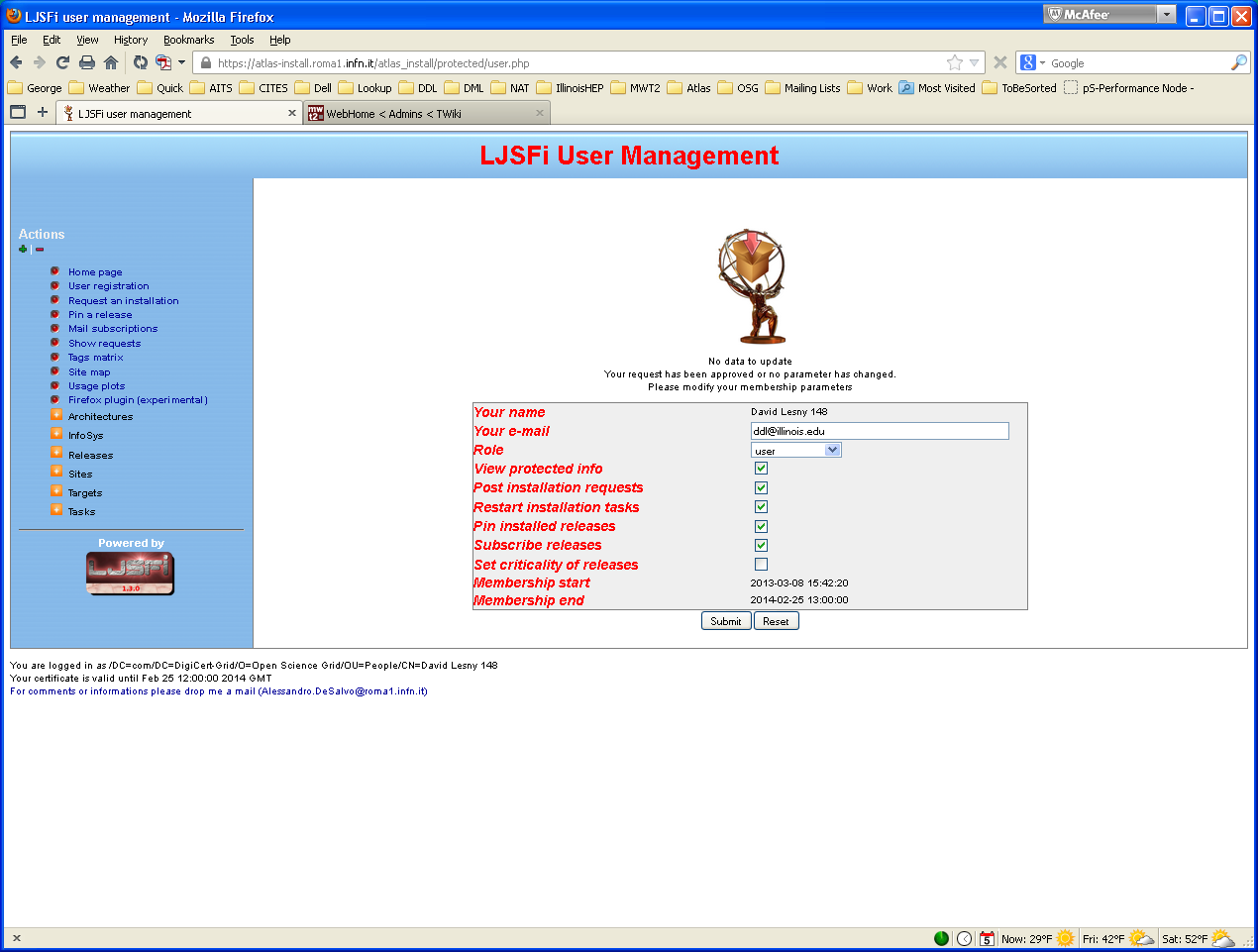Click inside the 'Your e-mail' text field
The image size is (1258, 952).
click(x=879, y=430)
